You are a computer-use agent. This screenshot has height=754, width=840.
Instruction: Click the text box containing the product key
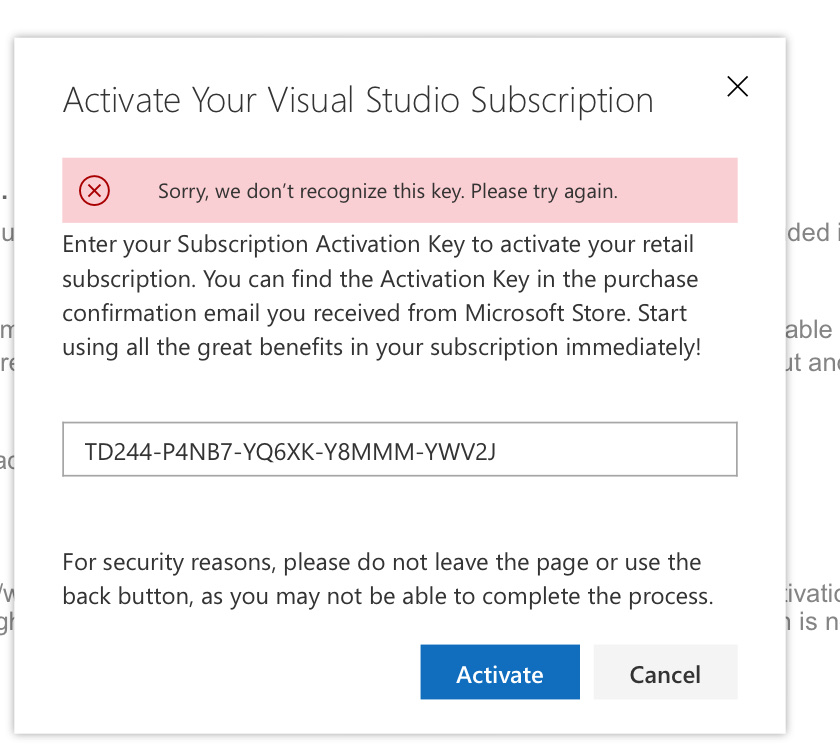pyautogui.click(x=399, y=449)
